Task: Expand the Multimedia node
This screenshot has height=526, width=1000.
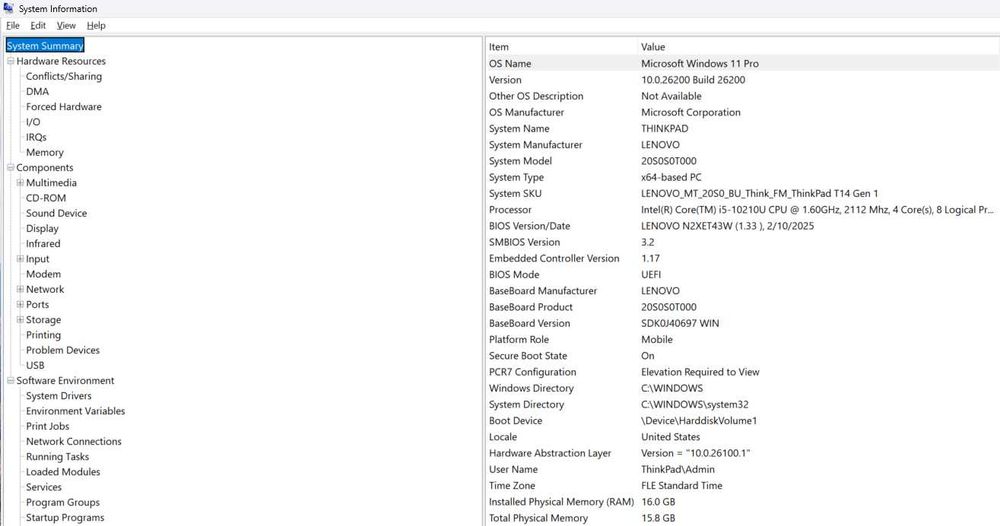Action: pyautogui.click(x=20, y=183)
